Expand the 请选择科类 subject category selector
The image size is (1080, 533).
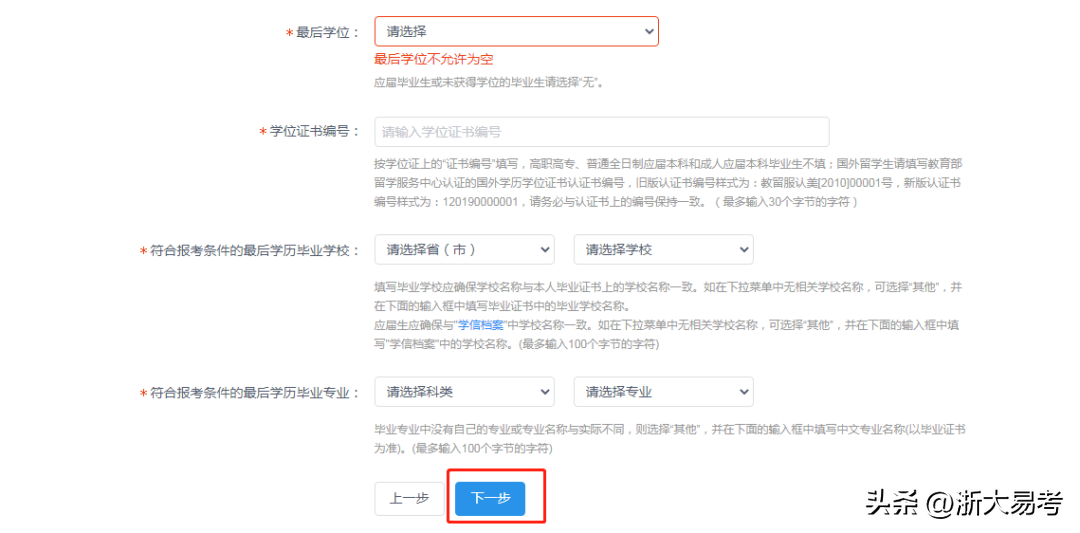point(463,391)
